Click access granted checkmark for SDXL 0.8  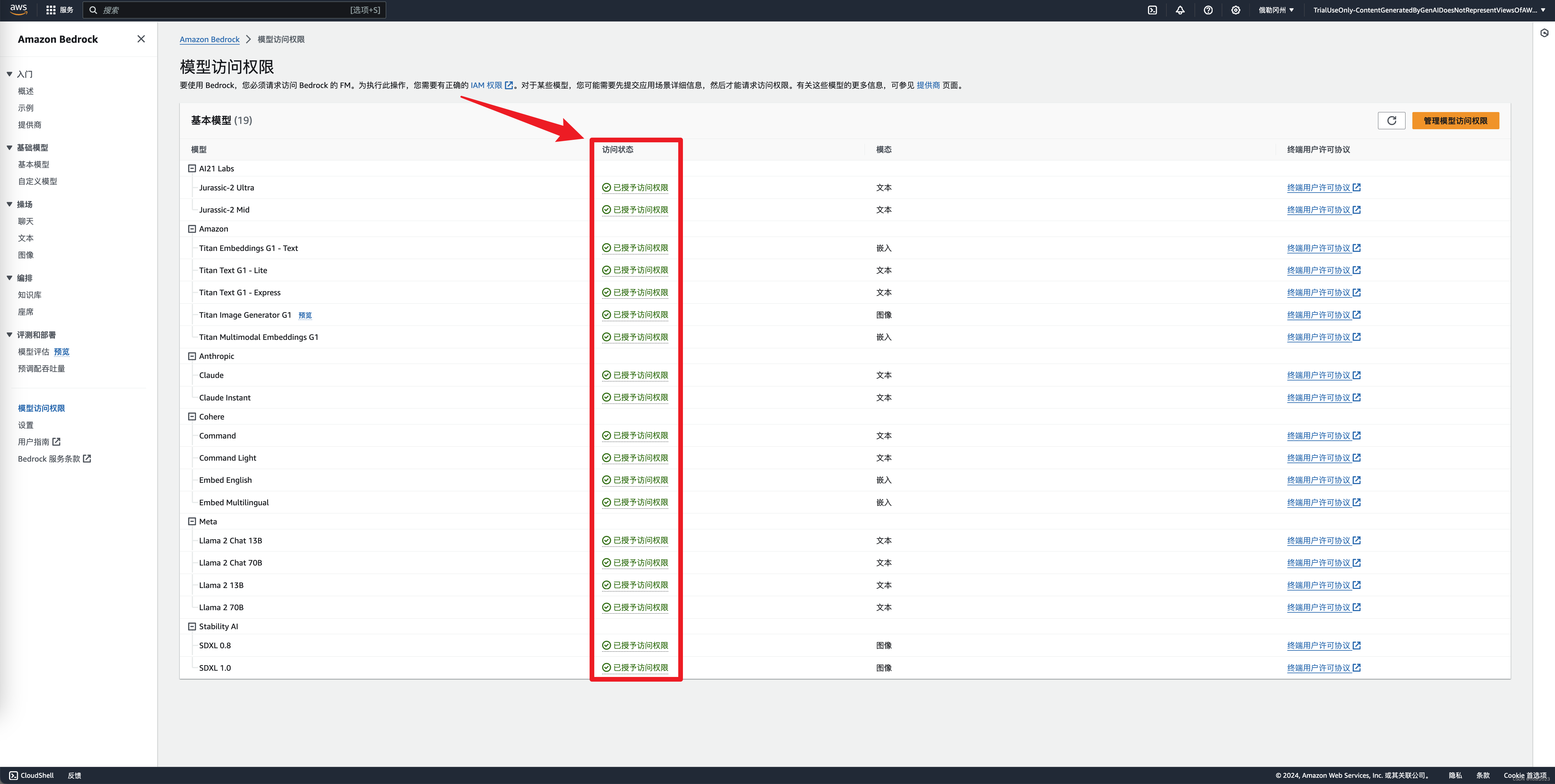[x=606, y=646]
